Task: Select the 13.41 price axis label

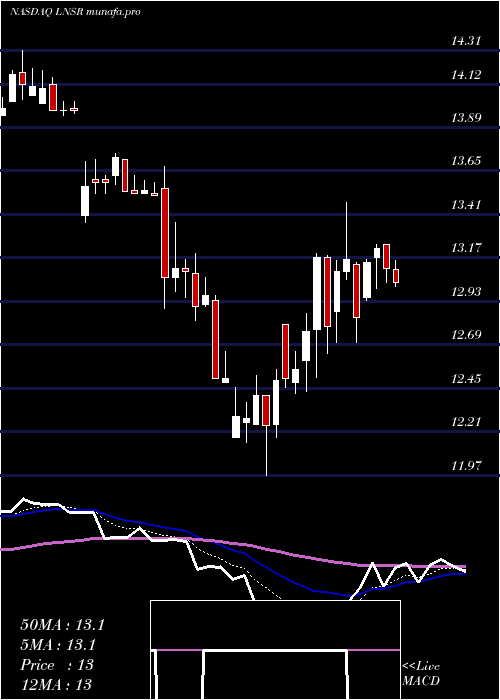Action: click(x=466, y=205)
